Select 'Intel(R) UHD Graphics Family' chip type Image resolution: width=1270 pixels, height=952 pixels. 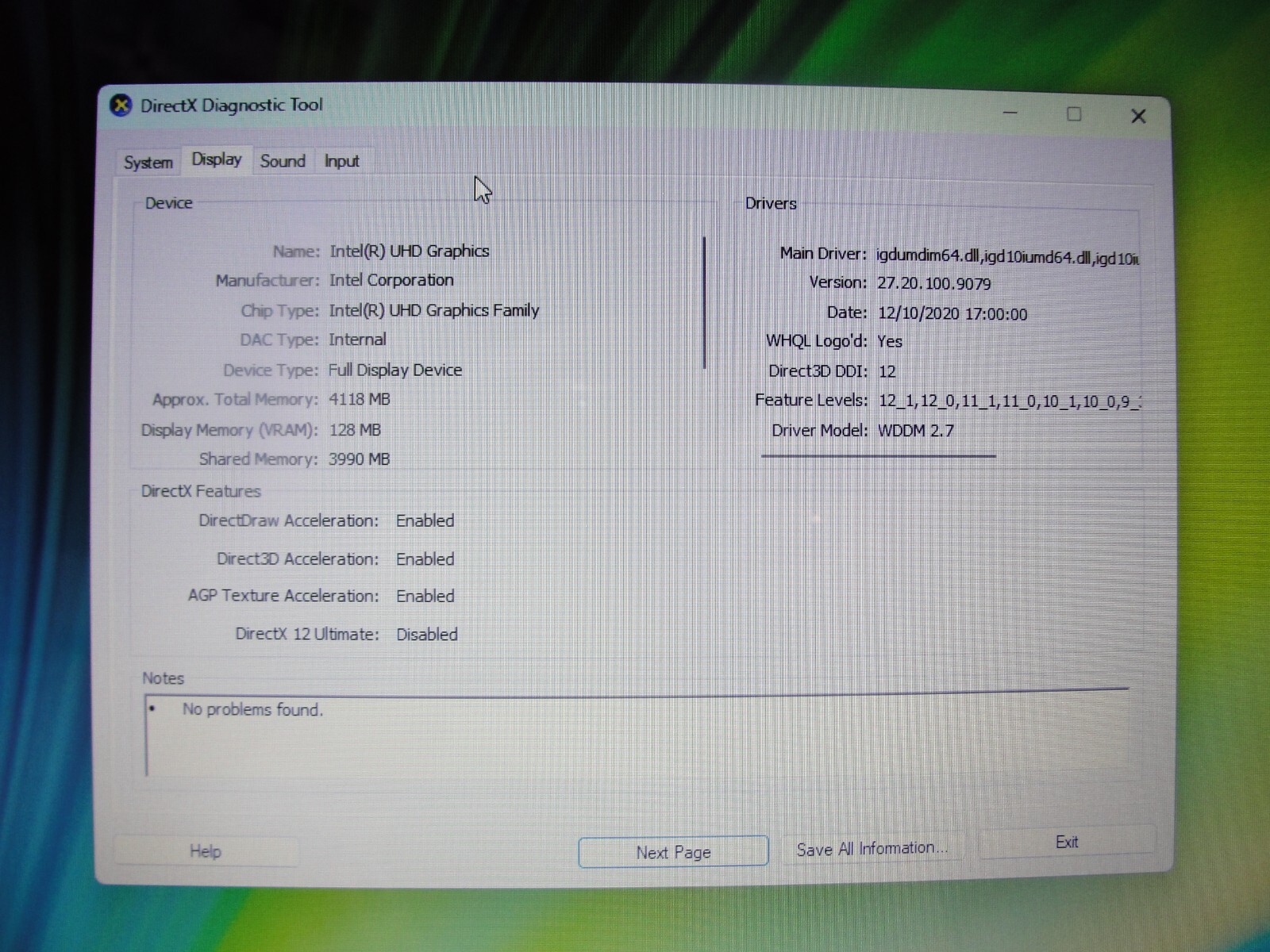[434, 310]
